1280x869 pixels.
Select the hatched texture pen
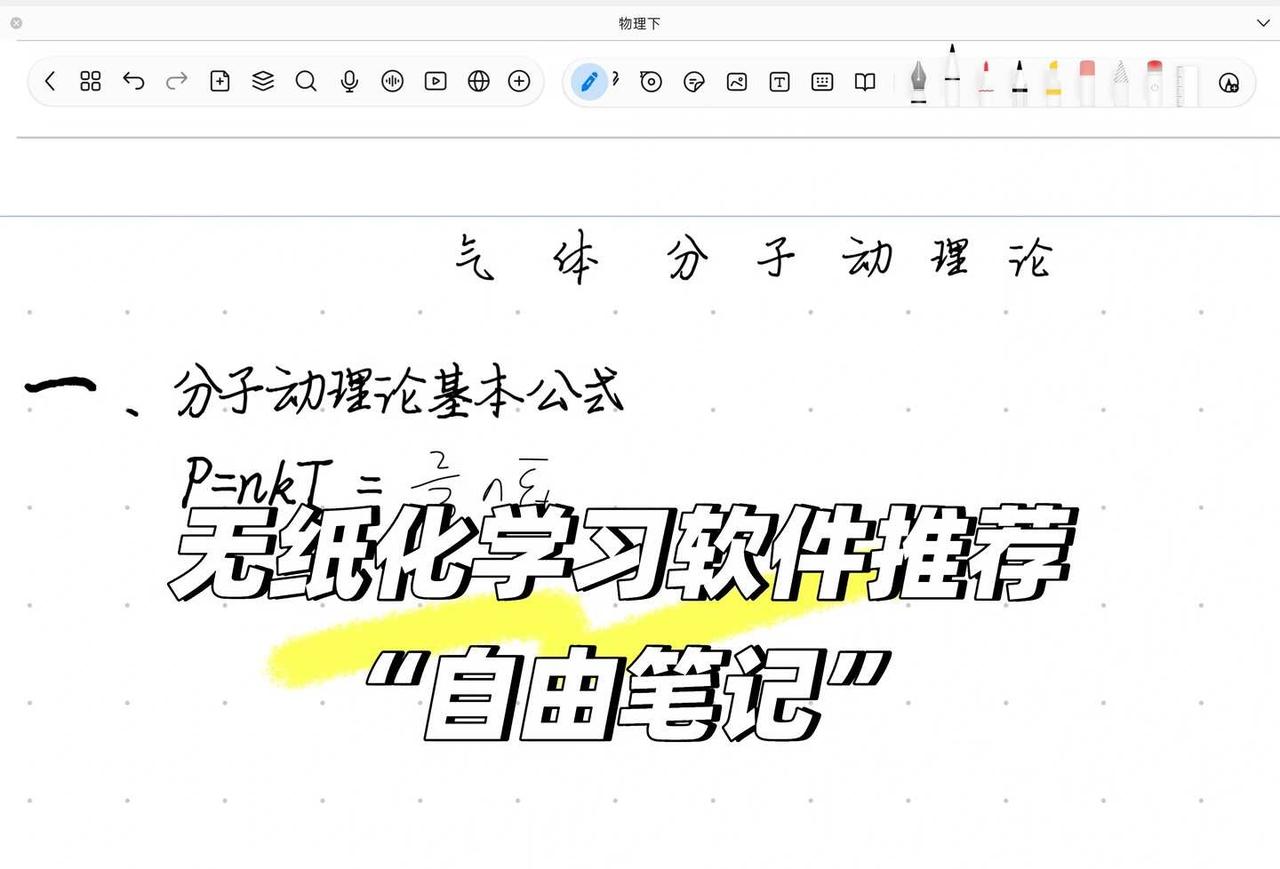click(1121, 82)
